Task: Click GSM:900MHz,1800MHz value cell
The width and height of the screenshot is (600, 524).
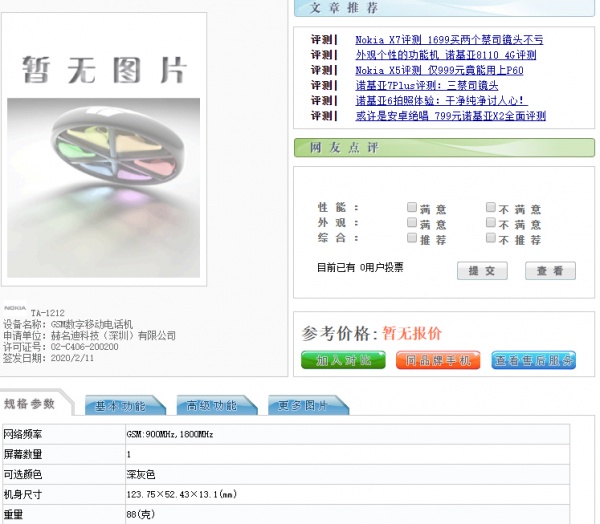Action: click(347, 434)
